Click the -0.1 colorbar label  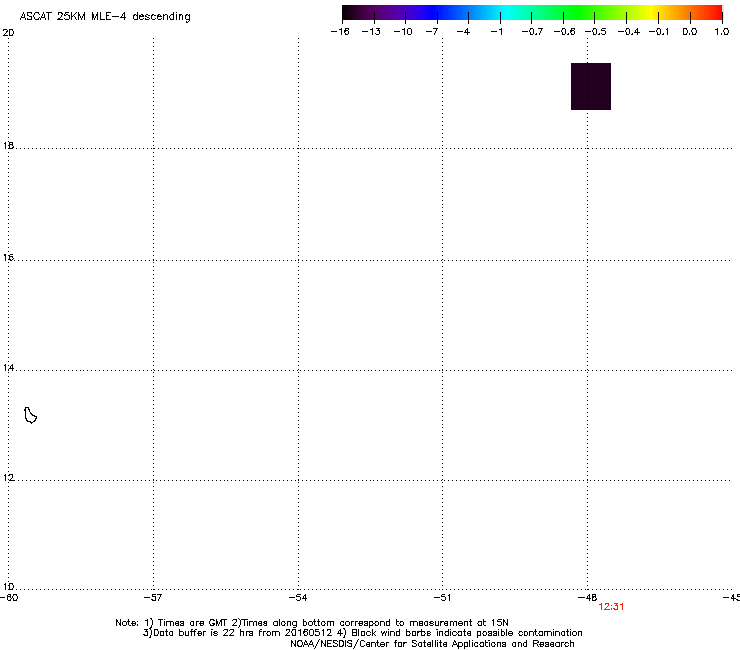click(x=659, y=32)
